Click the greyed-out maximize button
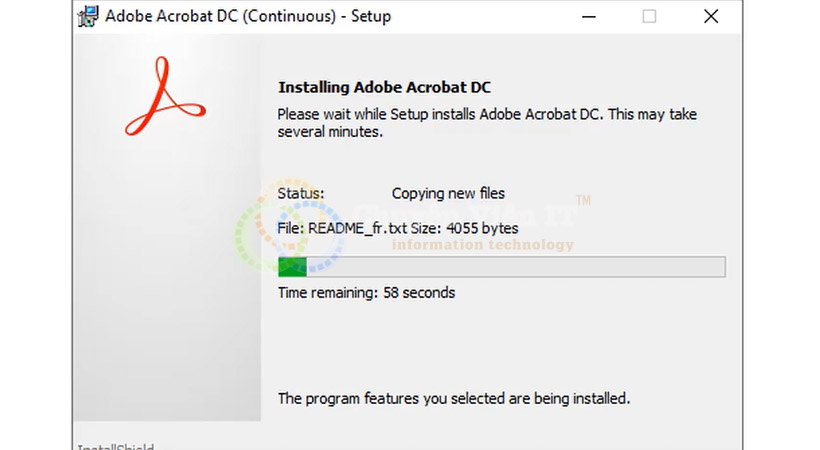The height and width of the screenshot is (450, 820). click(649, 17)
